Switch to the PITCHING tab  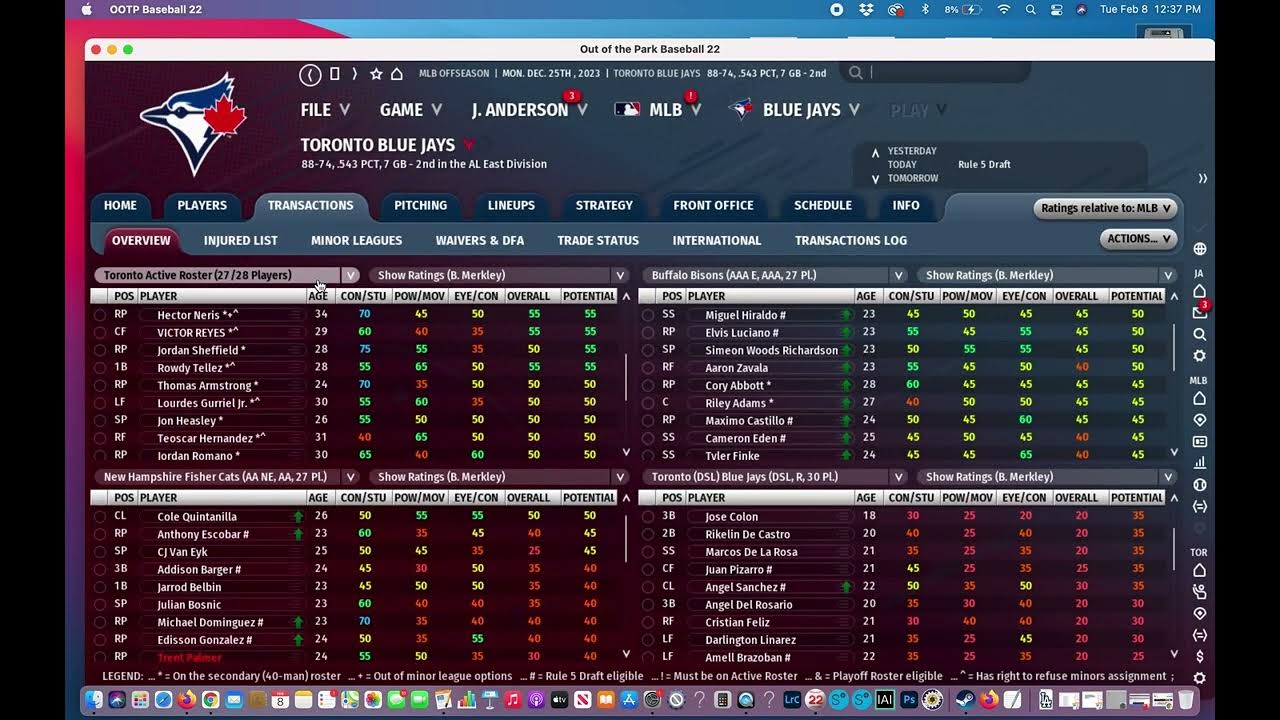pos(420,205)
